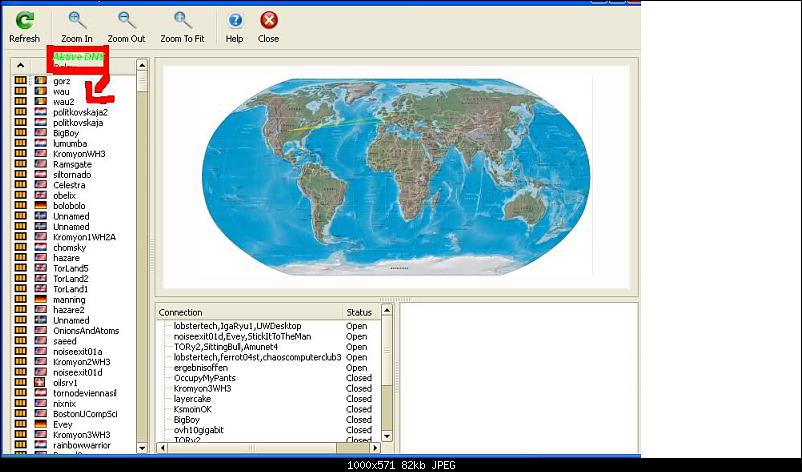
Task: Select relay nixnix
Action: tap(64, 403)
